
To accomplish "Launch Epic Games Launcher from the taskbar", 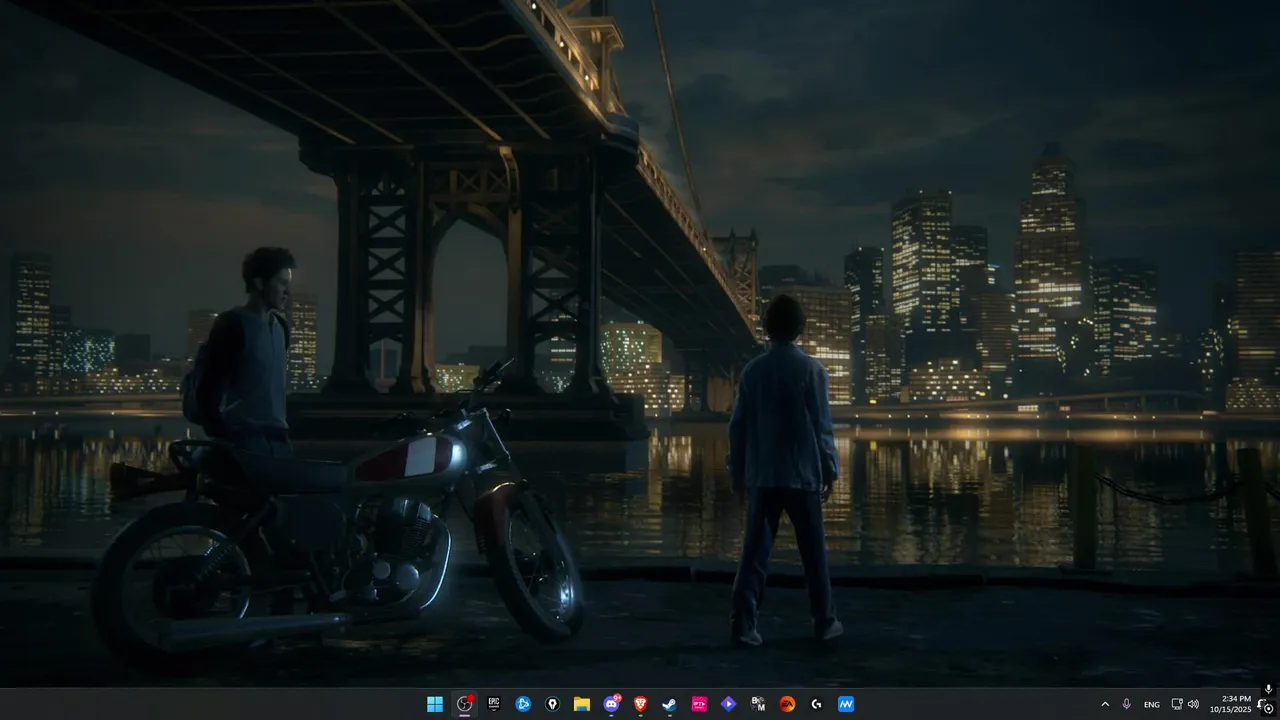I will pyautogui.click(x=494, y=704).
